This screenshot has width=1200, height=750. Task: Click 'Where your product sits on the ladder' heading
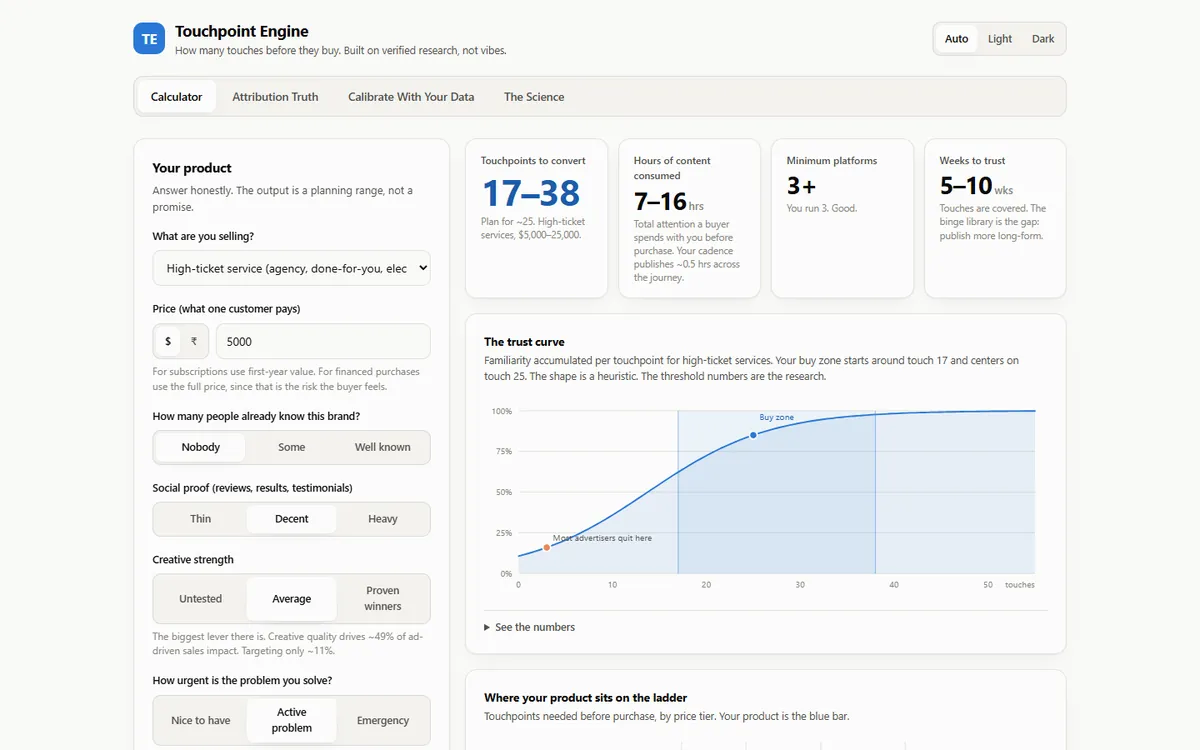pyautogui.click(x=586, y=698)
